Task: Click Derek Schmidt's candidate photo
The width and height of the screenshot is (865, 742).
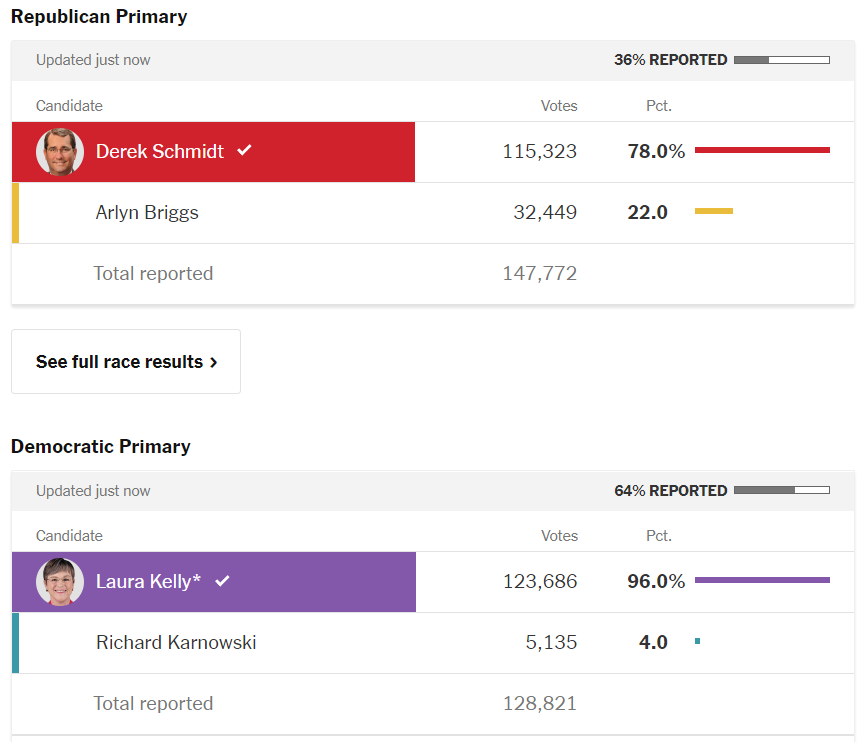Action: [60, 152]
